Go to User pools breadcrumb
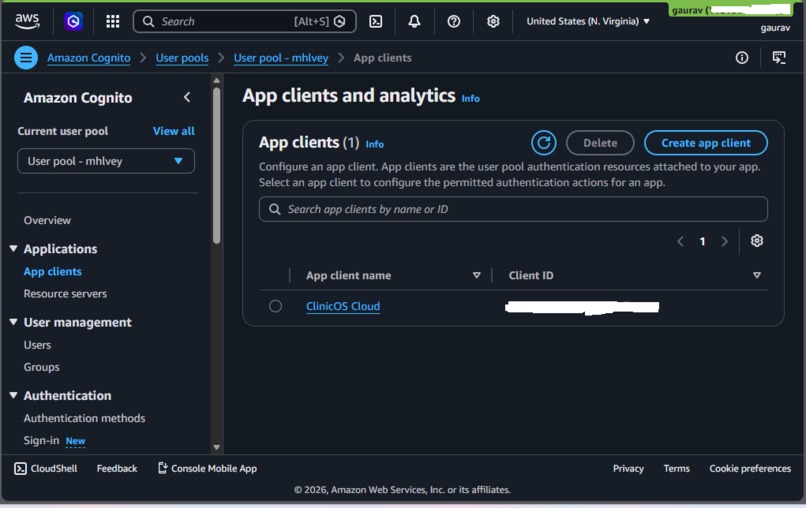Image resolution: width=806 pixels, height=508 pixels. [182, 58]
